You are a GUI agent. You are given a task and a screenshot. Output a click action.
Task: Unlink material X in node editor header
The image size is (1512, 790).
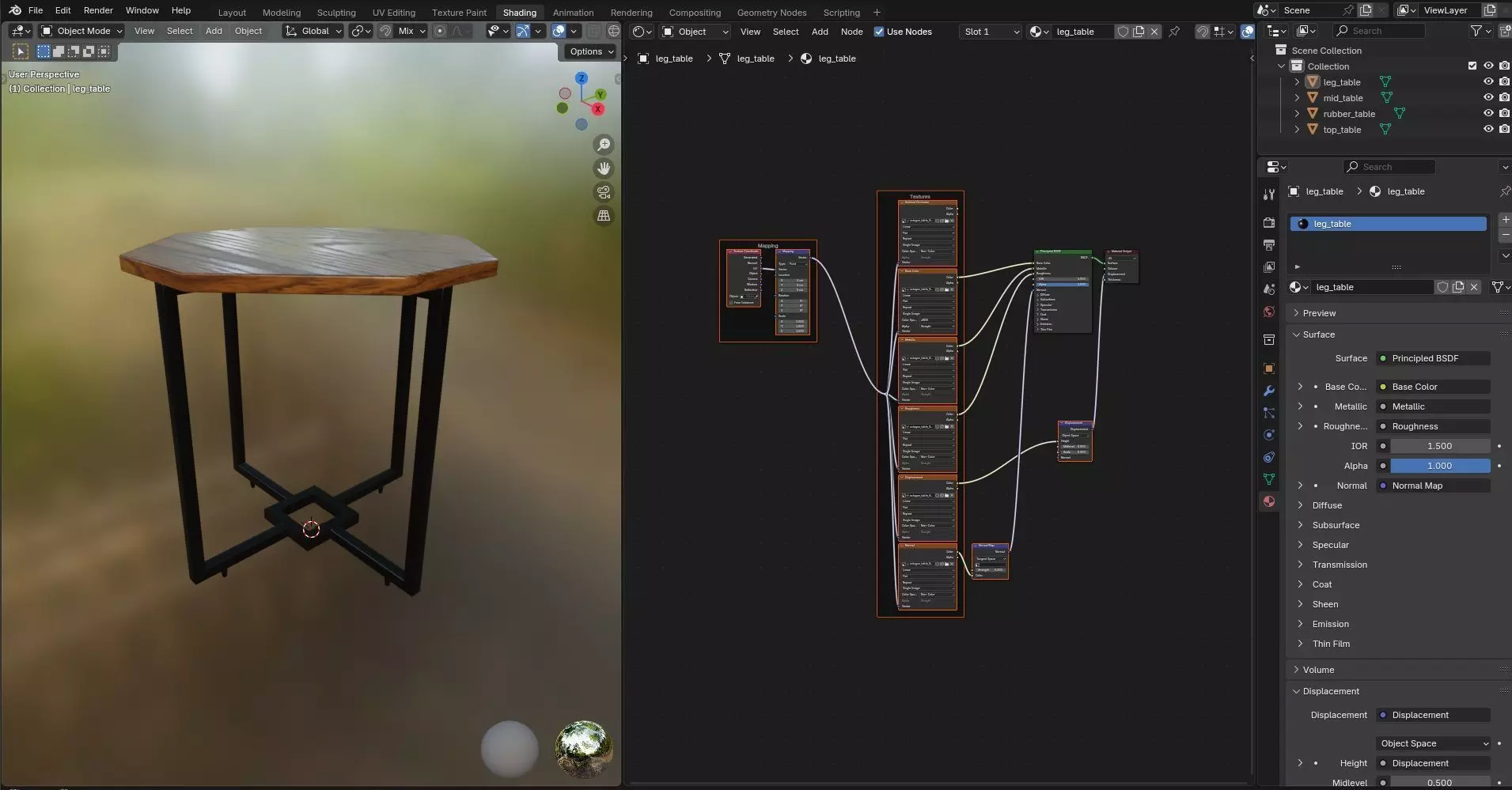1154,32
